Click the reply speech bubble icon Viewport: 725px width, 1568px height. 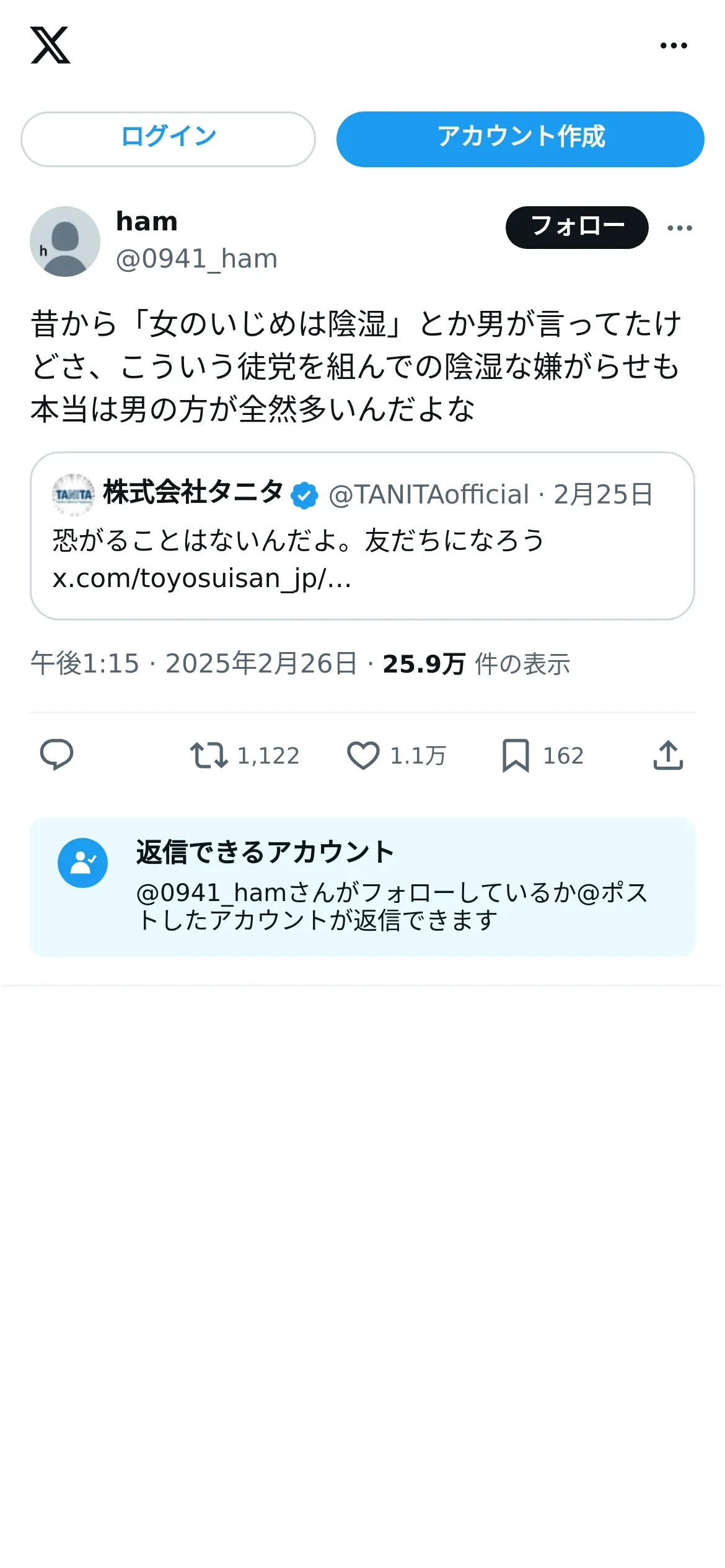click(56, 755)
